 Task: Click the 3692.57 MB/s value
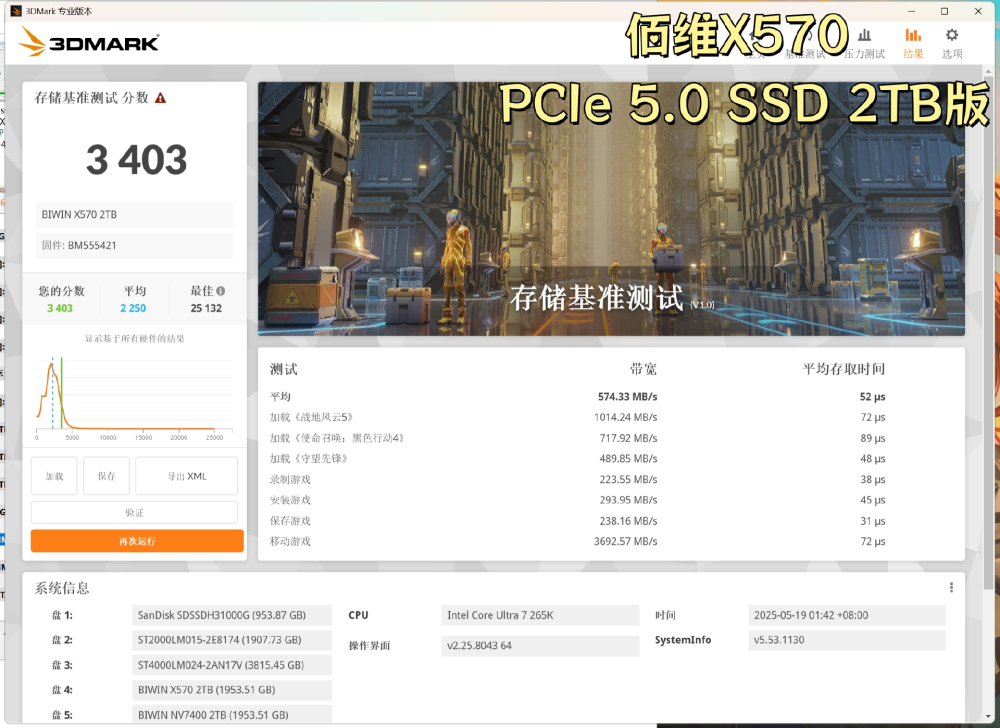(x=626, y=541)
